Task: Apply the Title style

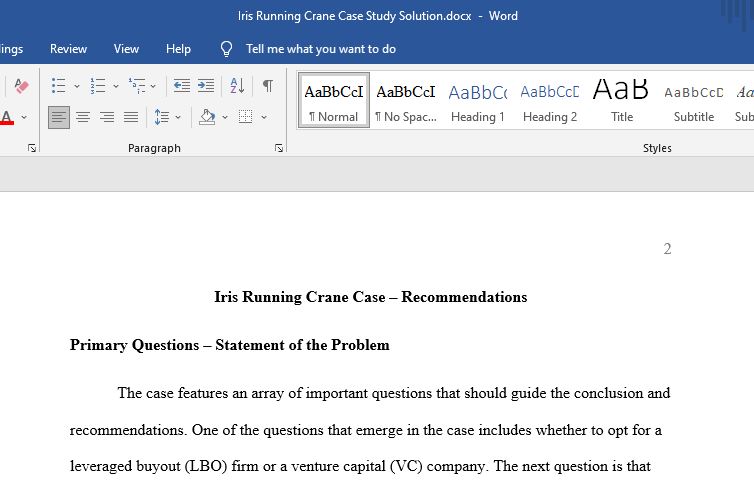Action: pos(621,100)
